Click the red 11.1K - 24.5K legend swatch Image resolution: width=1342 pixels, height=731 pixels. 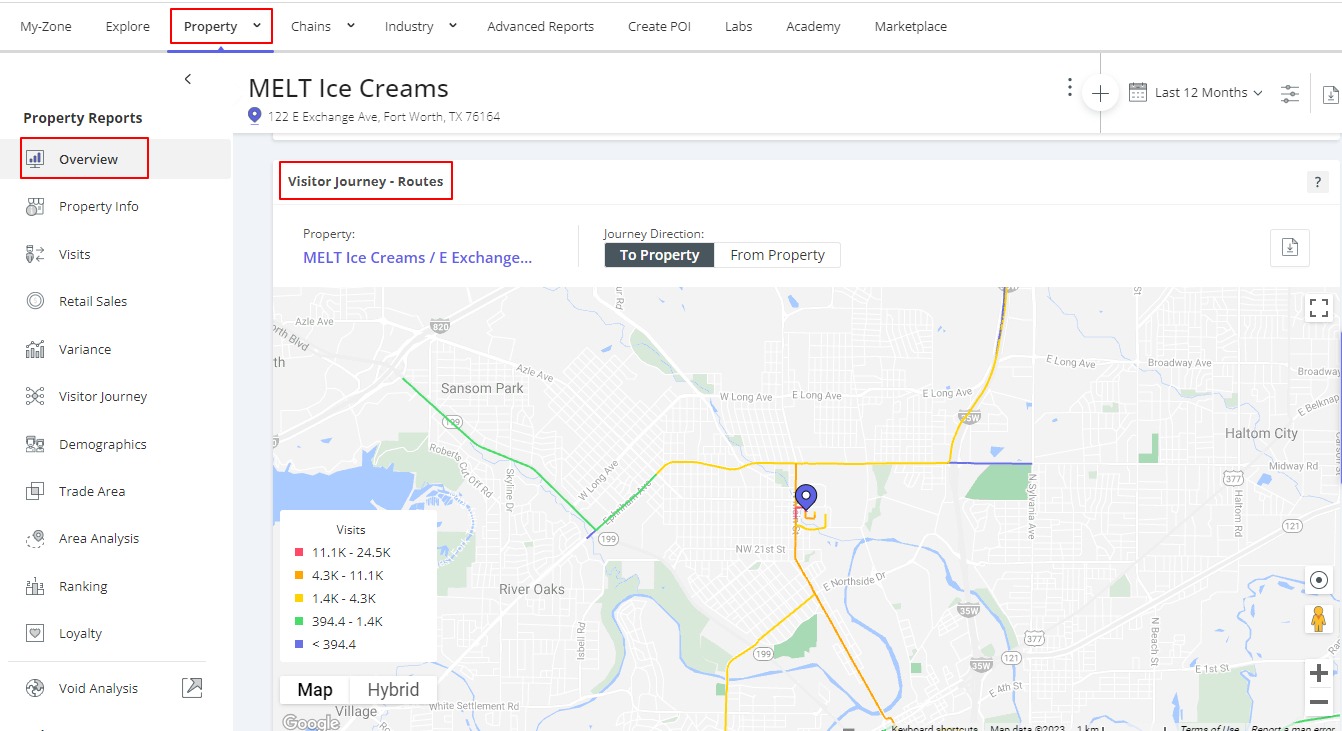tap(298, 552)
